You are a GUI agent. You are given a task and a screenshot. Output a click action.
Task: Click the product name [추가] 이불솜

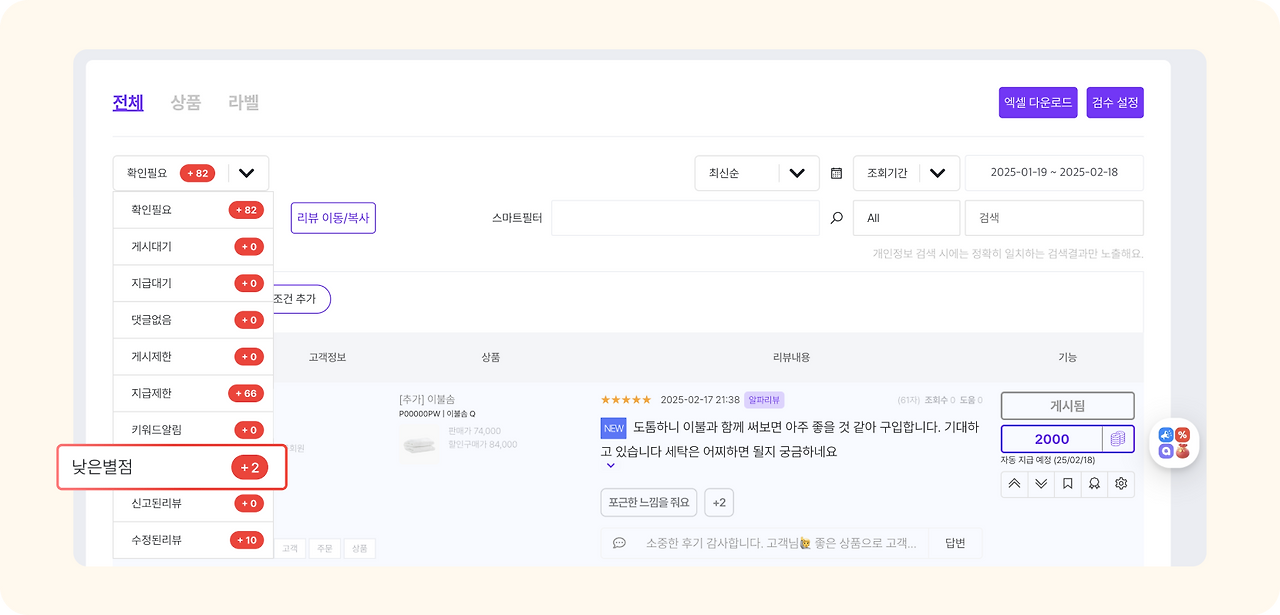pyautogui.click(x=427, y=400)
